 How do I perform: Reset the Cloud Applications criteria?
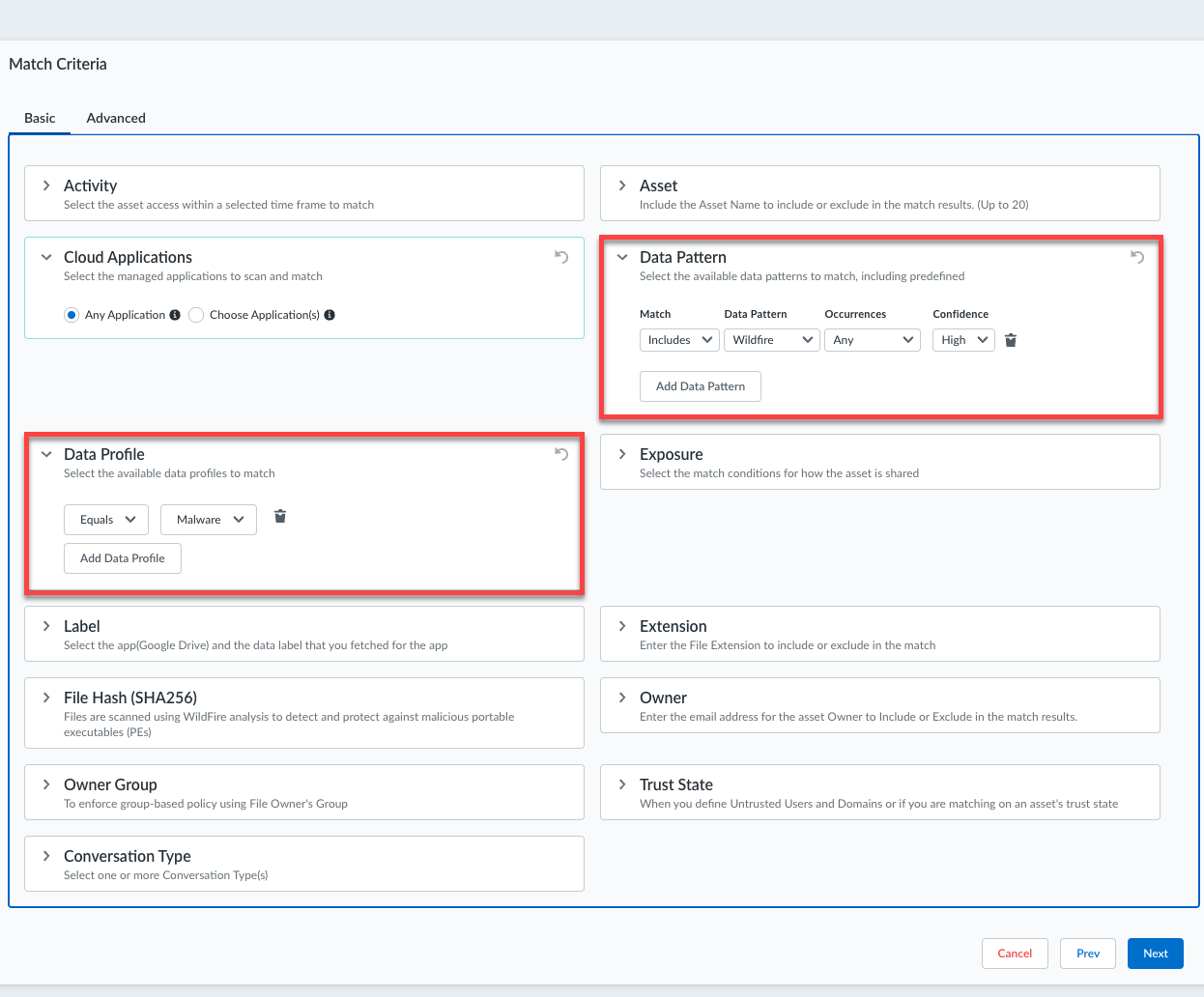coord(561,257)
